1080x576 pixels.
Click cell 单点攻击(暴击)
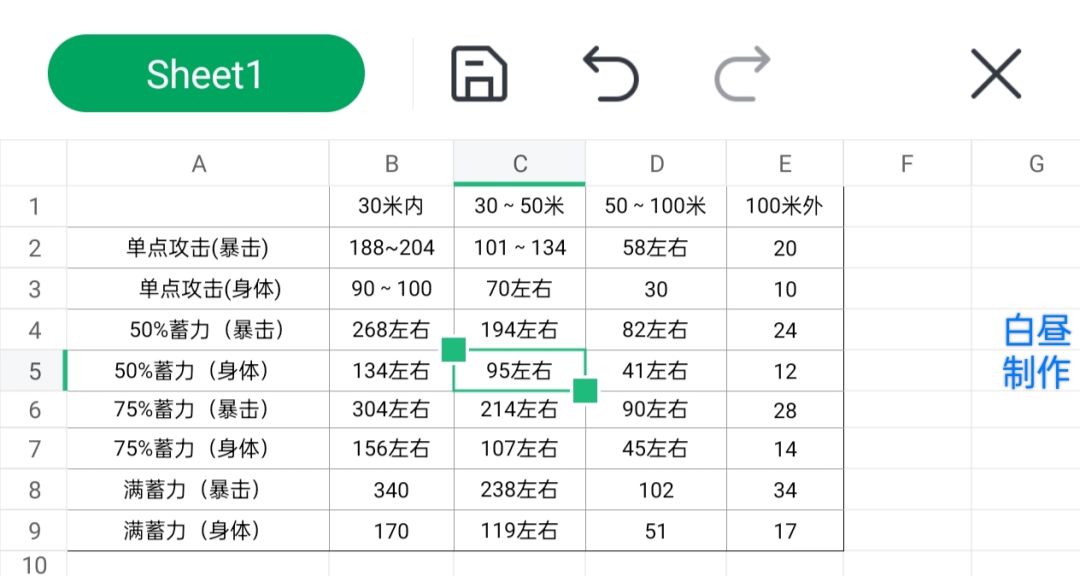[x=198, y=248]
